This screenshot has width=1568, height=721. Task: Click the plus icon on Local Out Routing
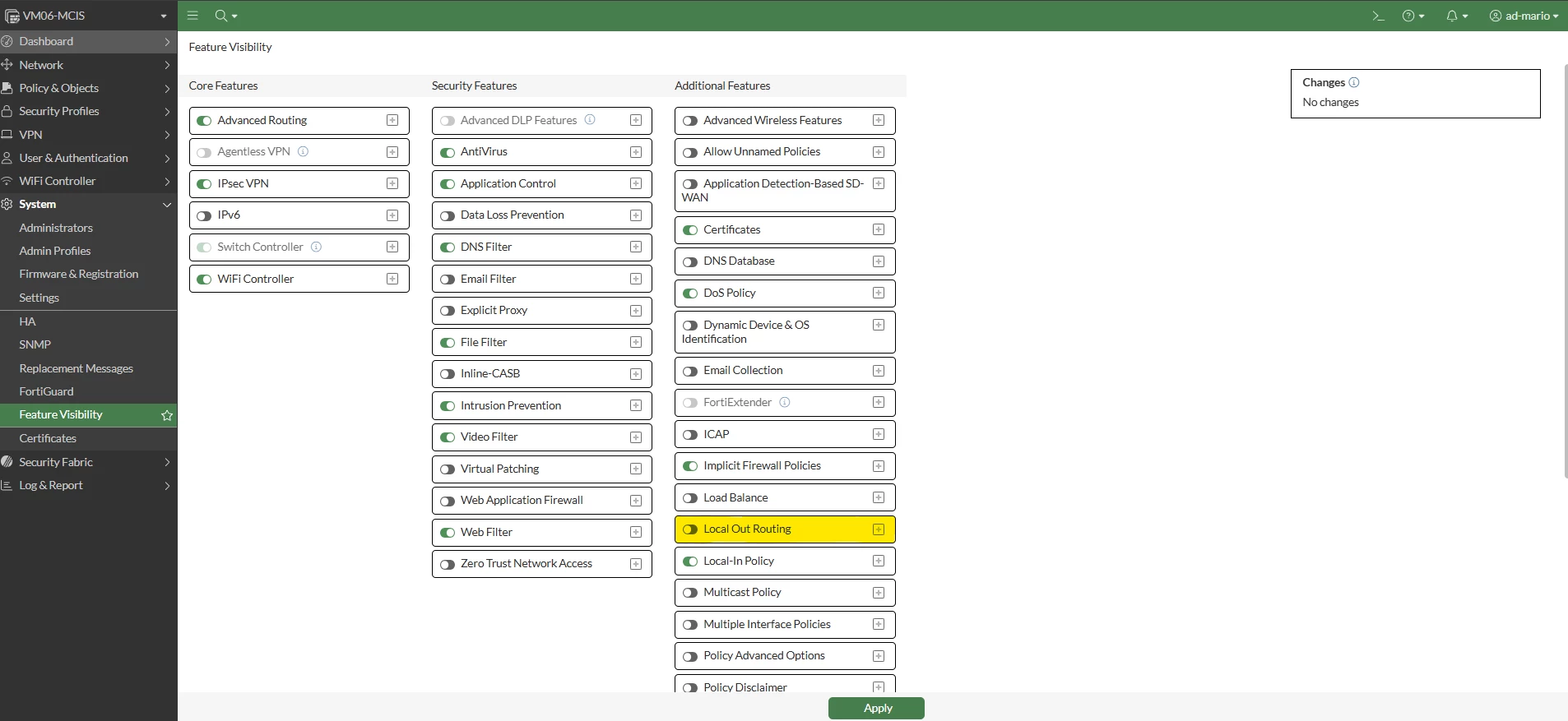(x=879, y=529)
